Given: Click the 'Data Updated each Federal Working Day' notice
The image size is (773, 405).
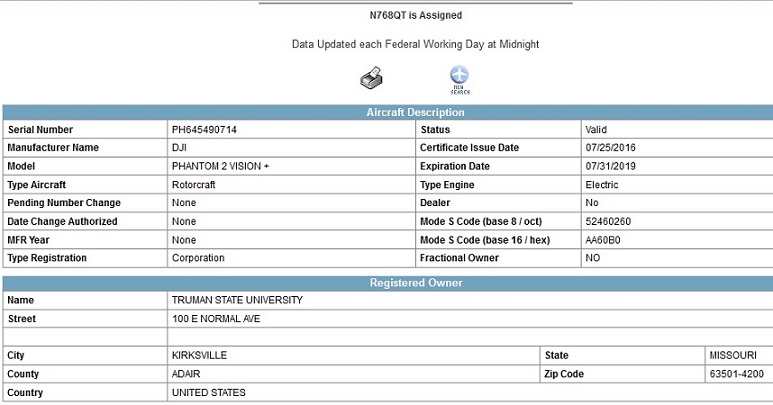Looking at the screenshot, I should pyautogui.click(x=416, y=44).
